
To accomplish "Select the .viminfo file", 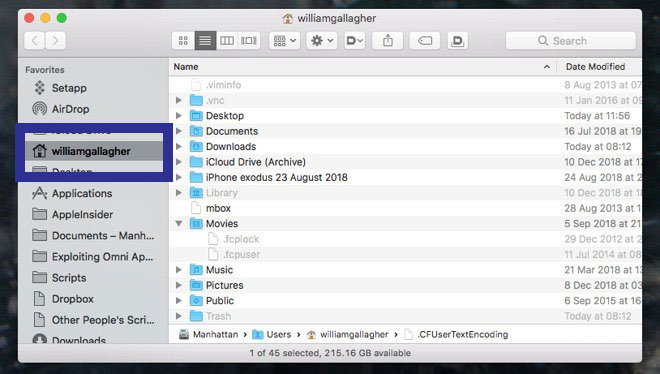I will click(x=223, y=85).
